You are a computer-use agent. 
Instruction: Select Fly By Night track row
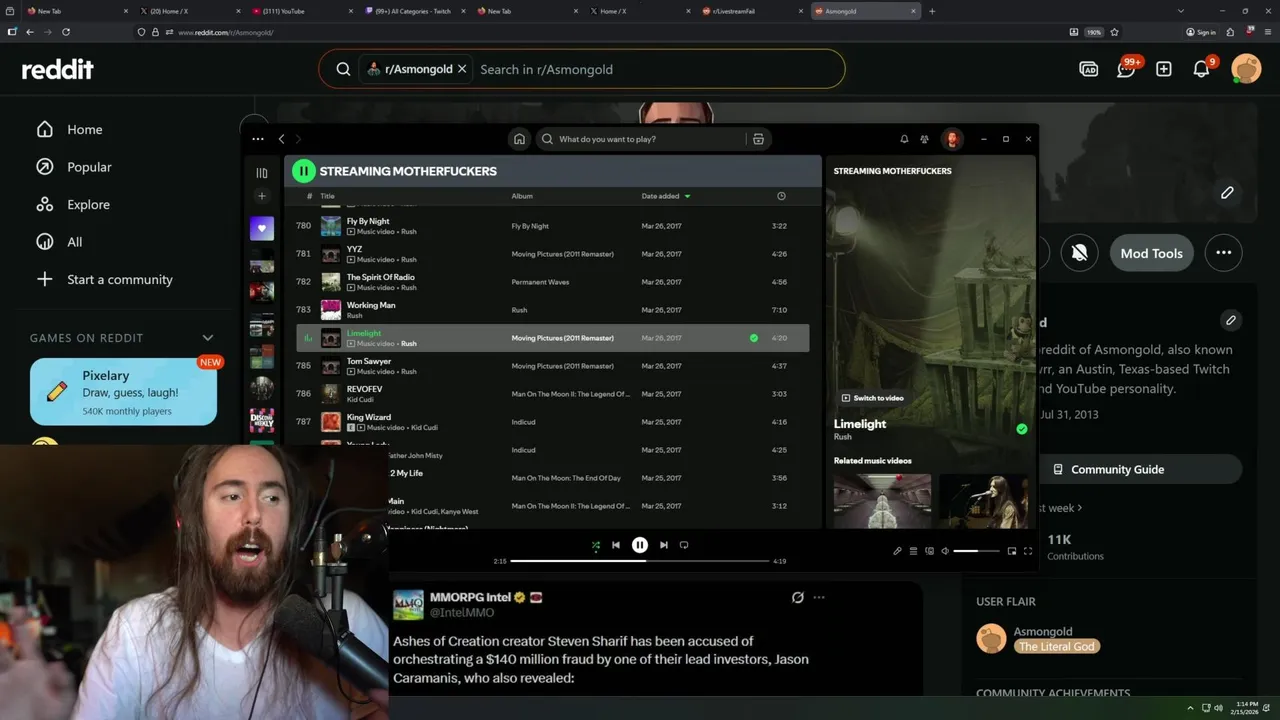tap(552, 226)
